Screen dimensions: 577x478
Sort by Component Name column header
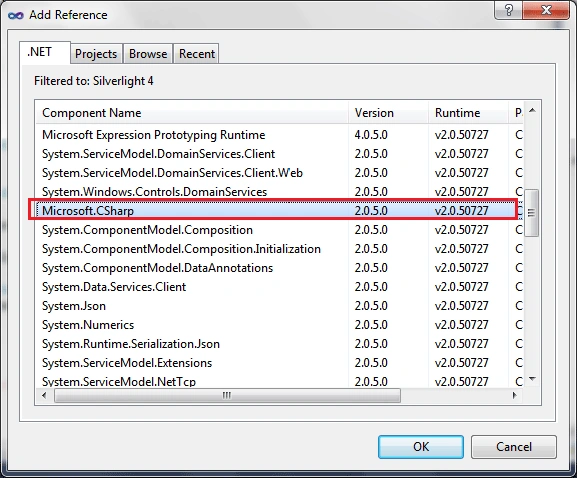(x=192, y=113)
